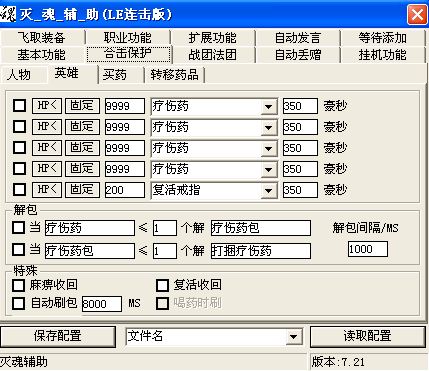Go to the 自动丢赠 tab

click(x=298, y=54)
